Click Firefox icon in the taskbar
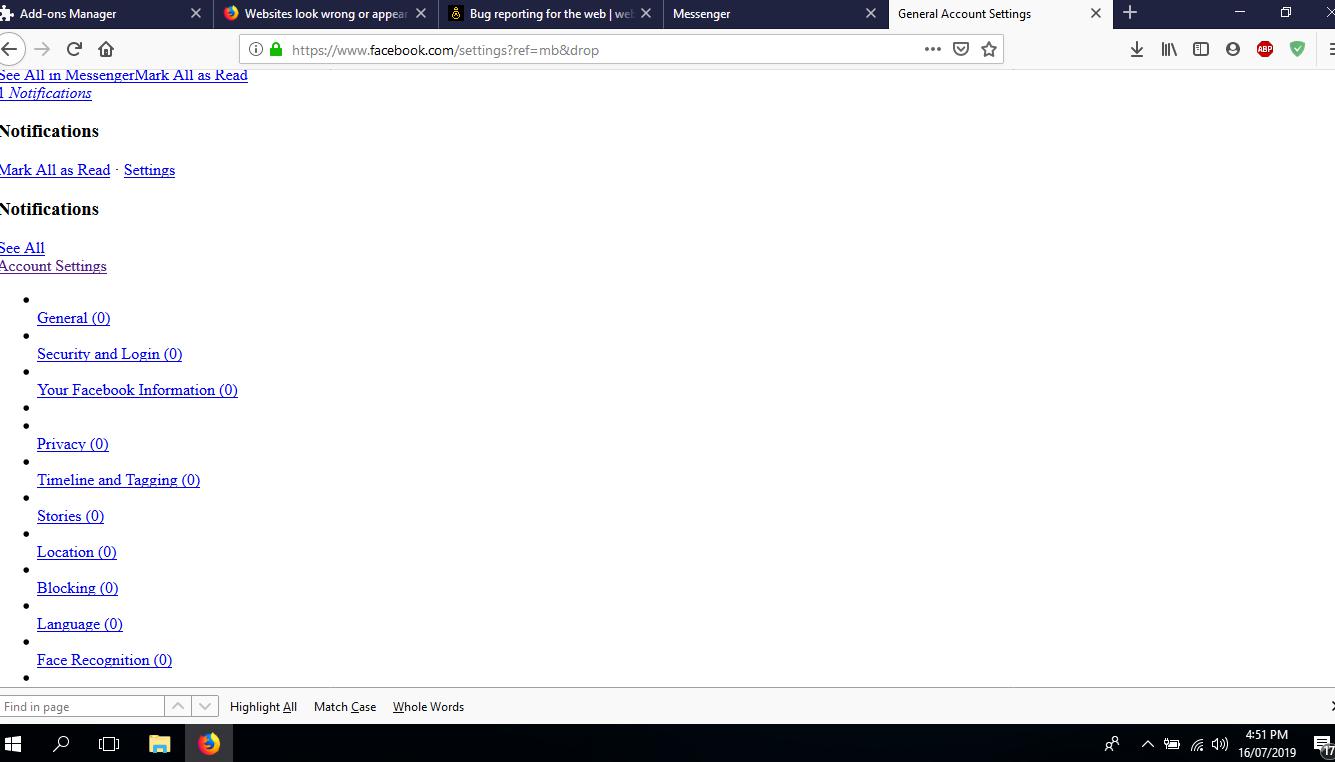1335x762 pixels. (x=208, y=743)
